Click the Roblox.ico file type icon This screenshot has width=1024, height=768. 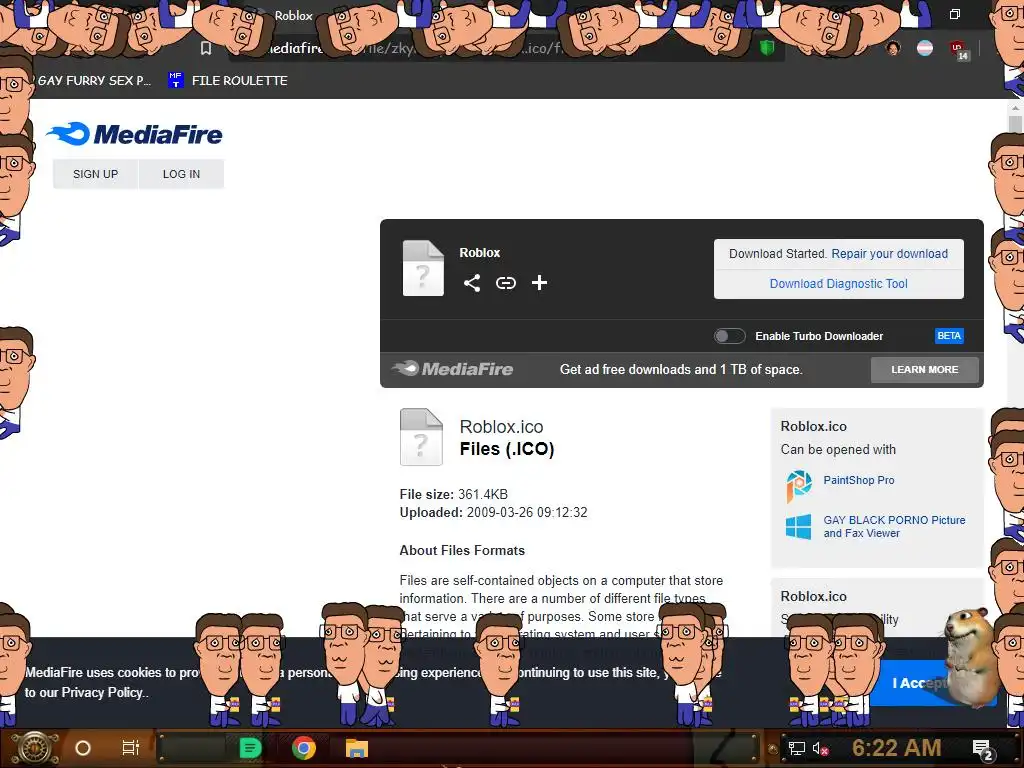[421, 437]
